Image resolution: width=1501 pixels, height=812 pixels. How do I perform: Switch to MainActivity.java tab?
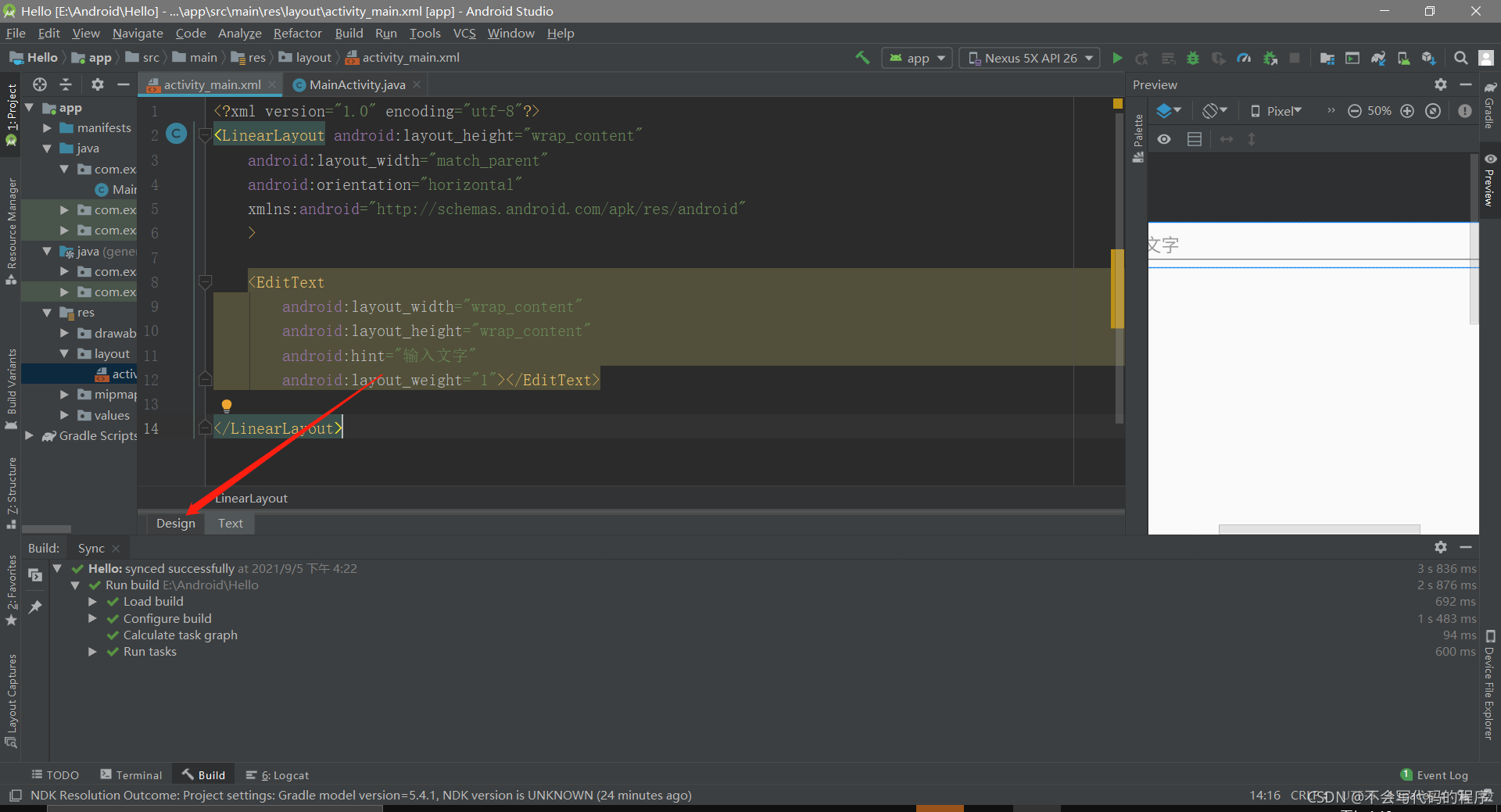(x=356, y=84)
